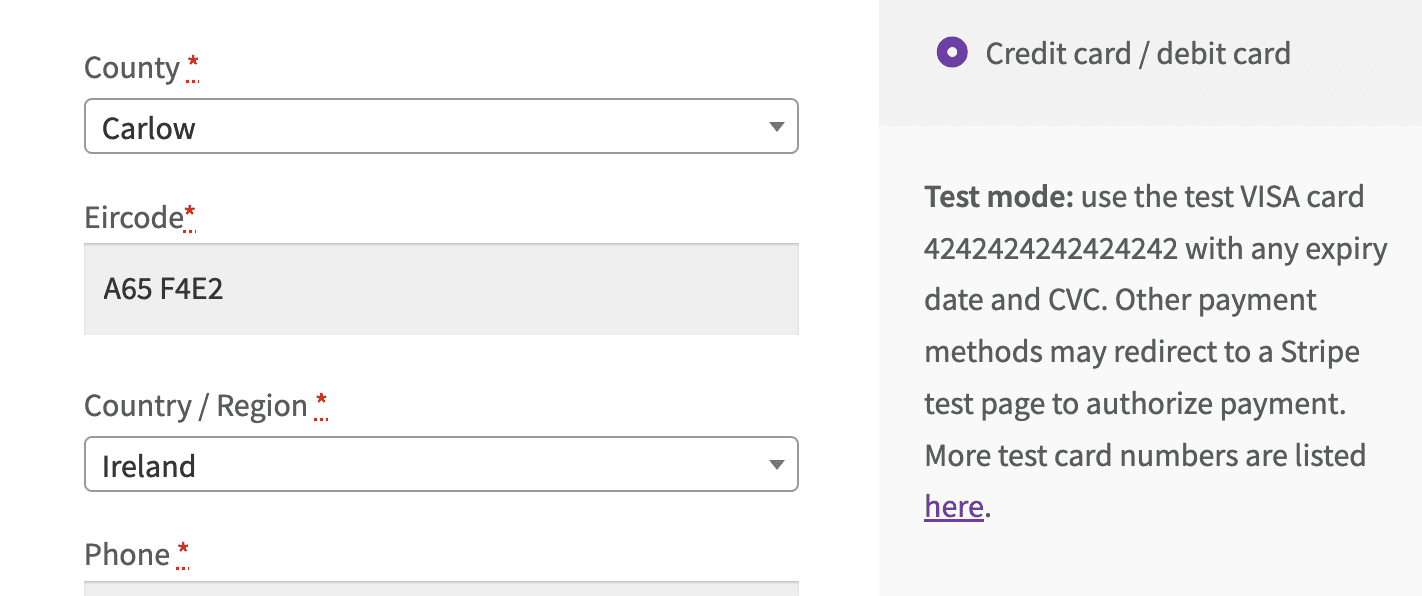1422x596 pixels.
Task: Click the selected Carlow value text
Action: click(148, 127)
